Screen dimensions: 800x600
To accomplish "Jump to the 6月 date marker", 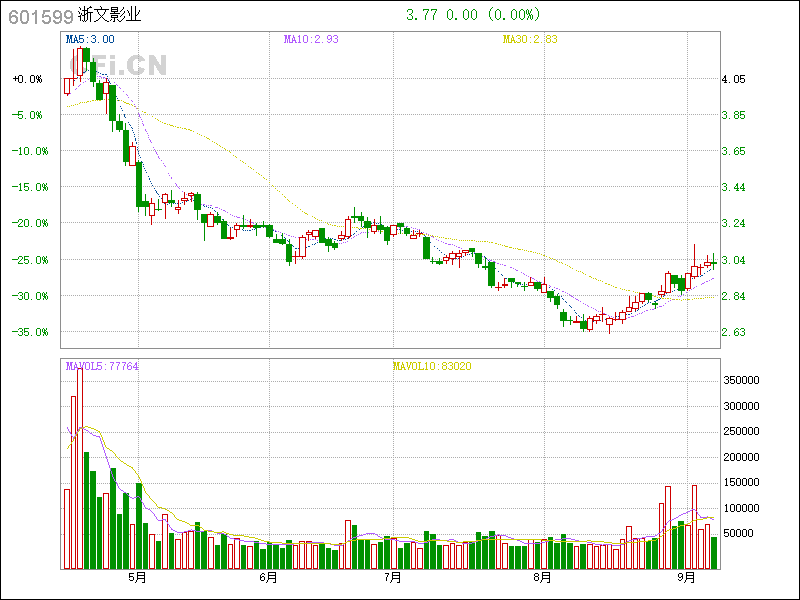I will point(268,578).
